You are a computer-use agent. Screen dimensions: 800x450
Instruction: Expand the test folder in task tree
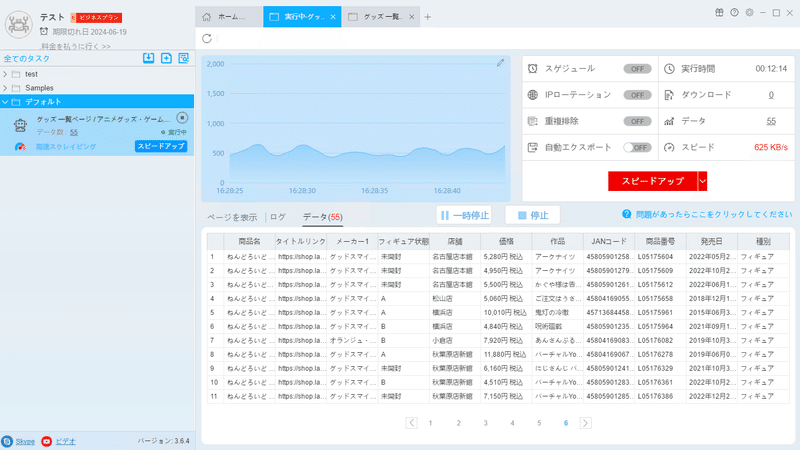coord(5,74)
